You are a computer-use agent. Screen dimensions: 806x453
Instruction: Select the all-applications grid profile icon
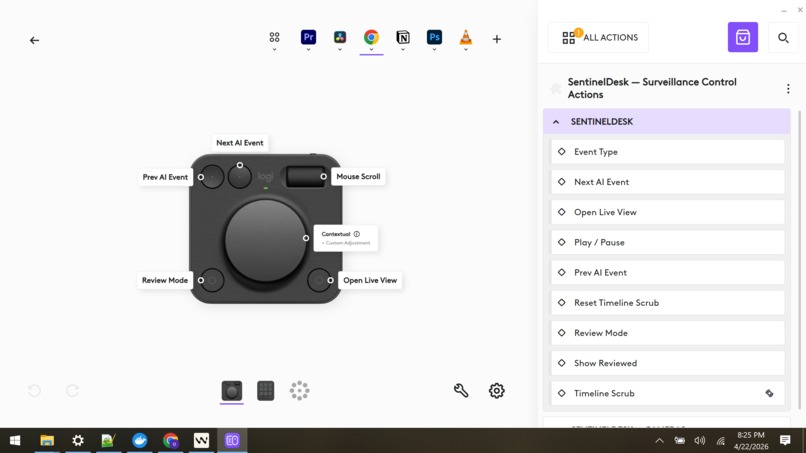pos(274,37)
